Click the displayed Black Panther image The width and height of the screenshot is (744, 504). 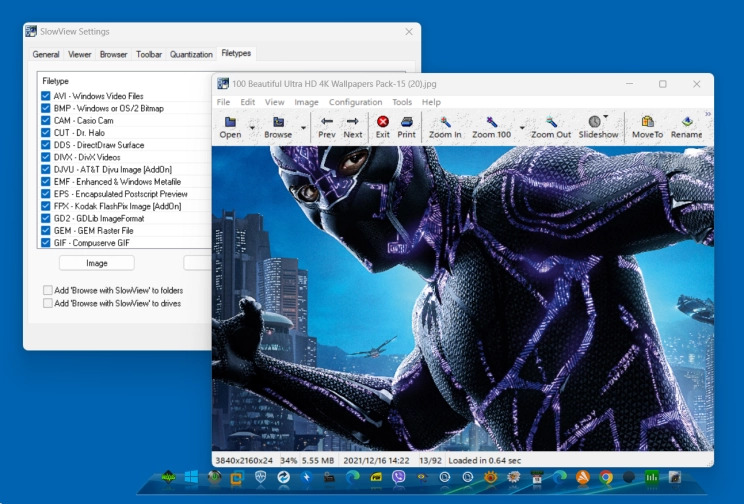(463, 299)
